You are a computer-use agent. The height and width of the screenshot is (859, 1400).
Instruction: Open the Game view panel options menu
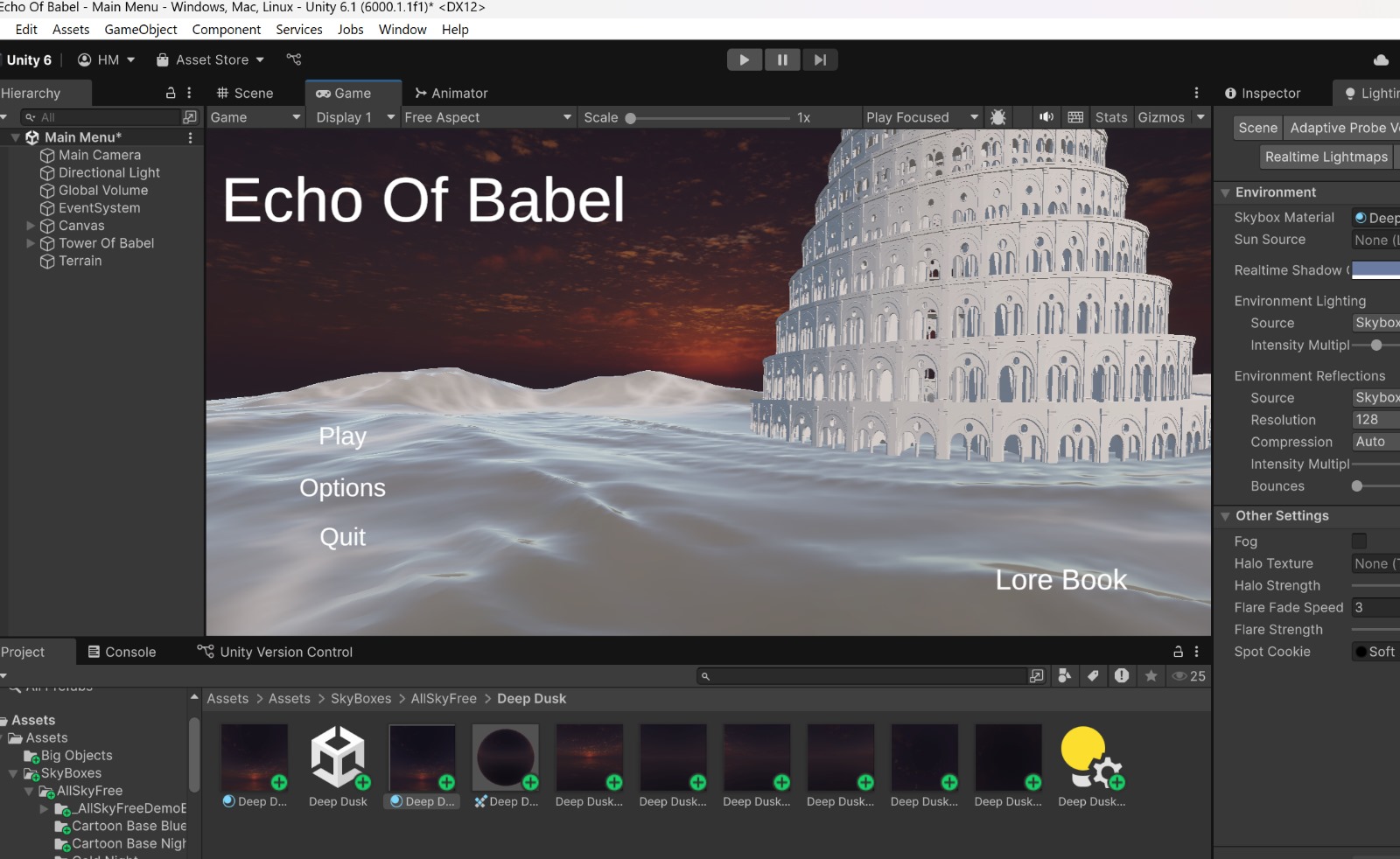[x=1196, y=93]
